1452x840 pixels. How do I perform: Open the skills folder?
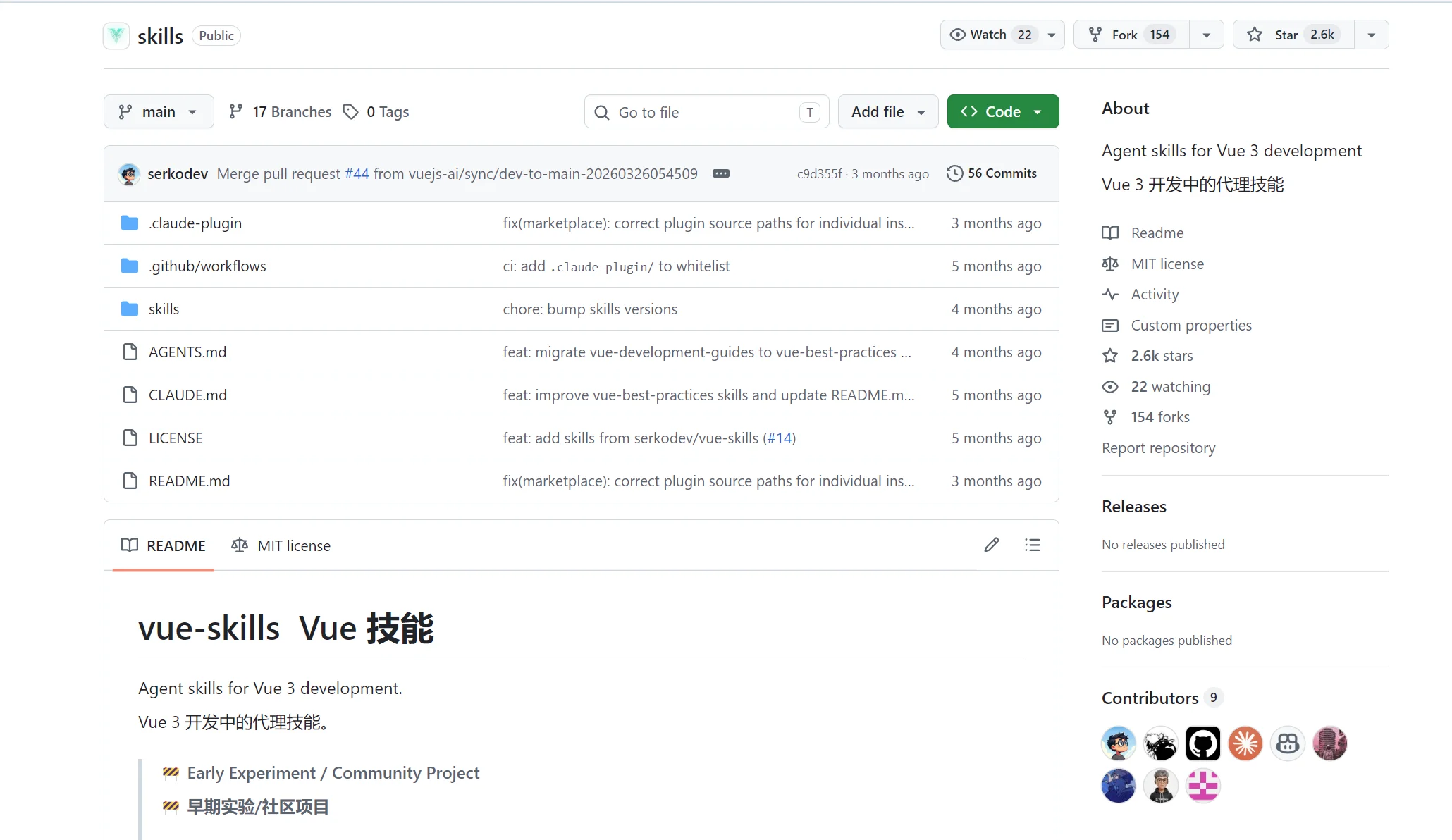(x=164, y=309)
